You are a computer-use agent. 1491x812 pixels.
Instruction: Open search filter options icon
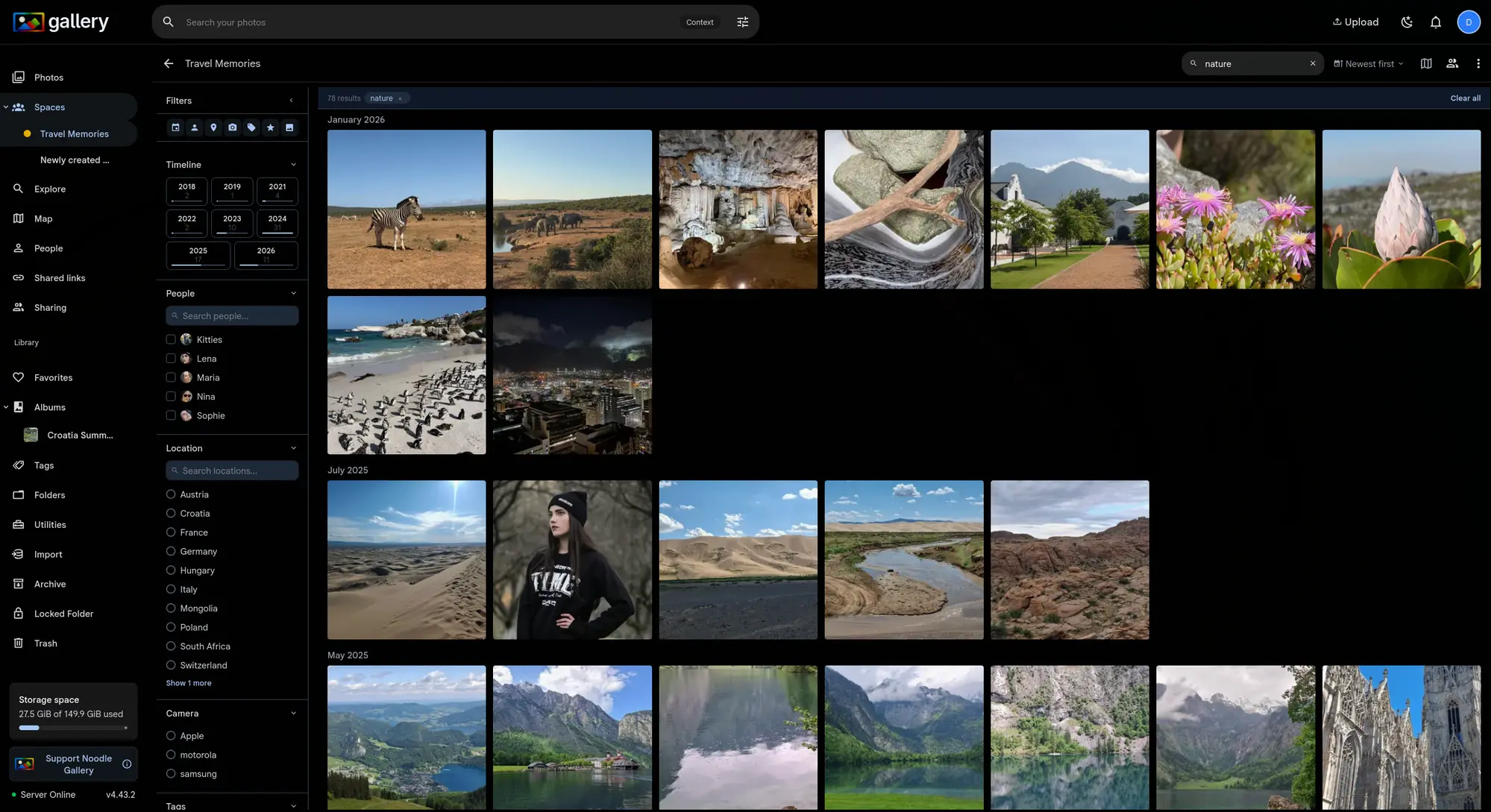742,22
